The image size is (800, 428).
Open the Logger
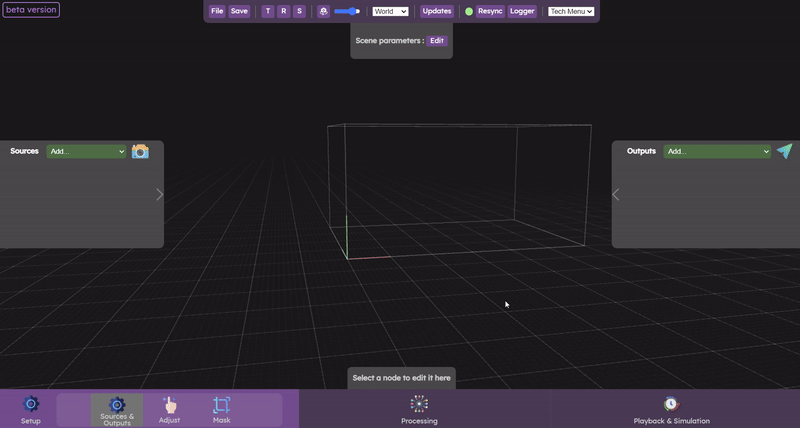(x=522, y=11)
